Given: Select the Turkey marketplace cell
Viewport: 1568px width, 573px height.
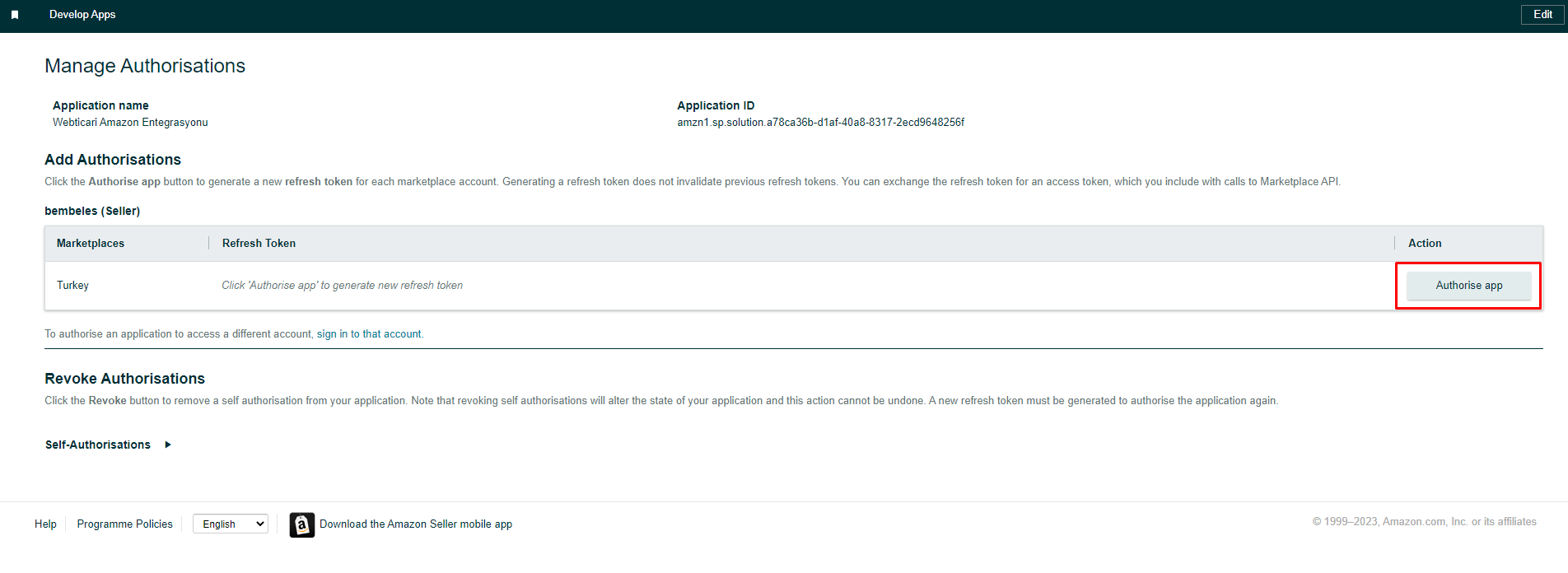Looking at the screenshot, I should [x=72, y=286].
